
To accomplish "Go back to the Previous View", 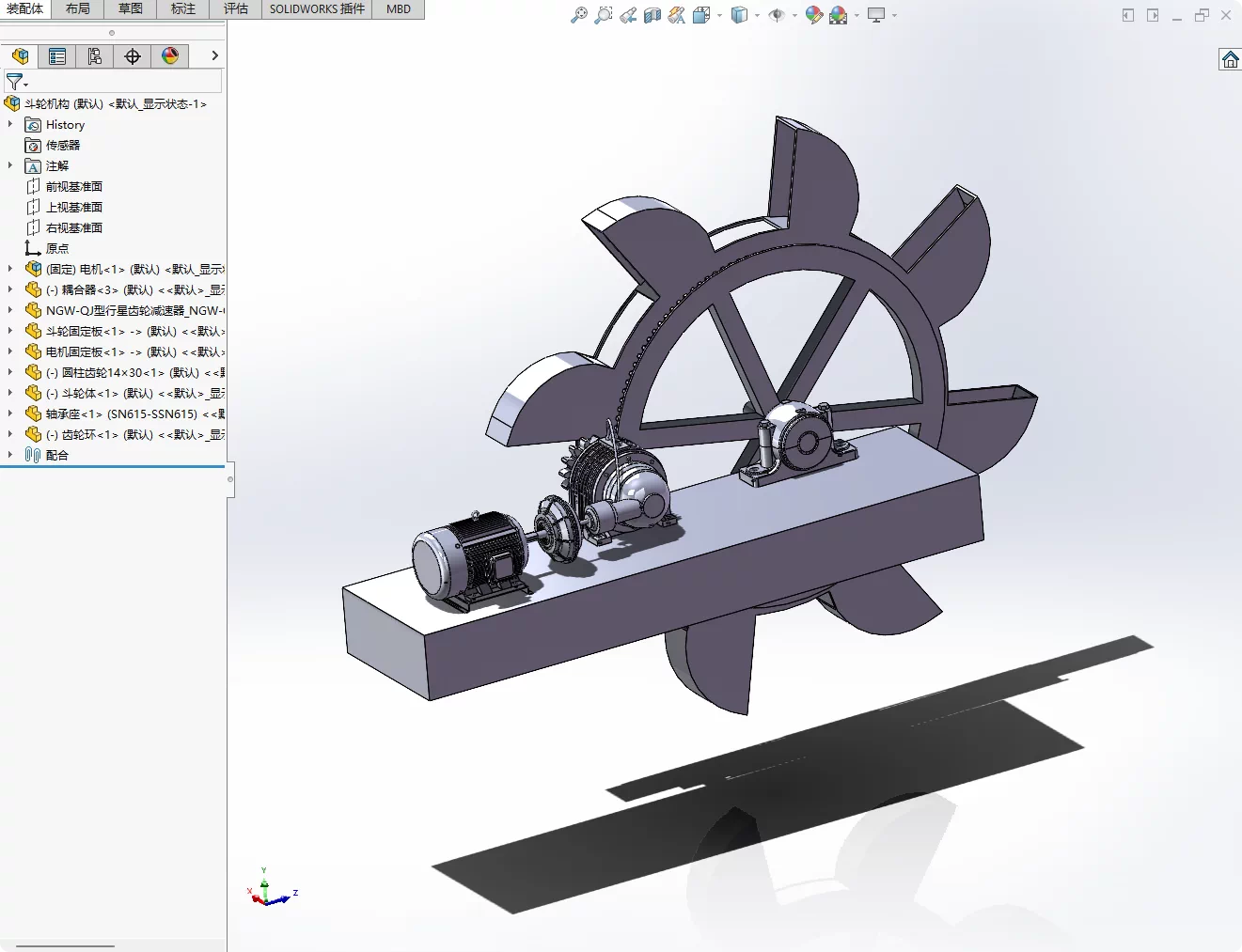I will point(628,15).
